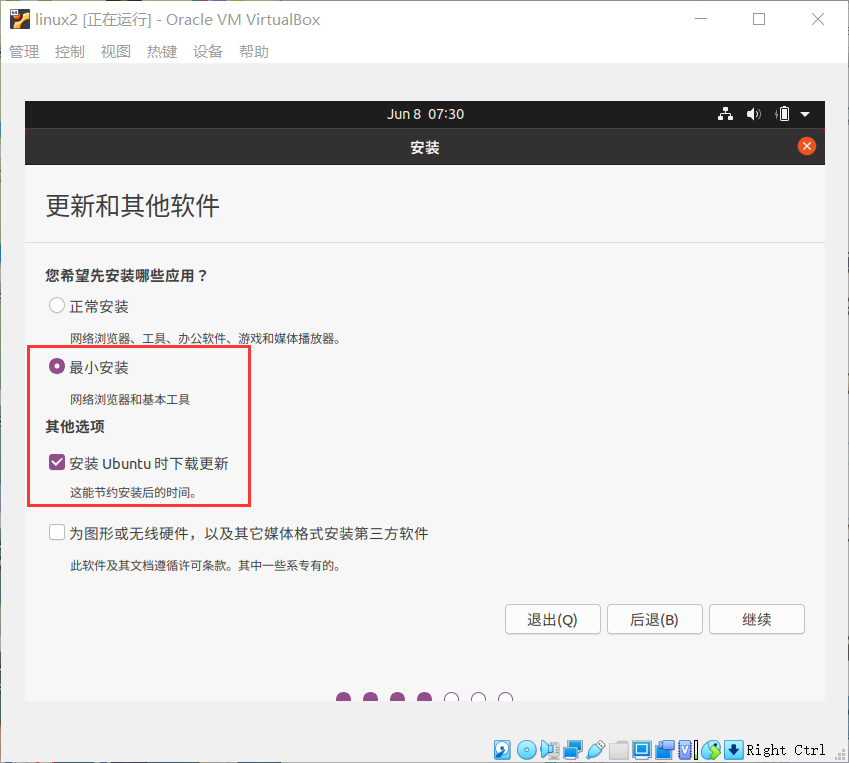Open the audio status icon in VirtualBox bar
This screenshot has width=849, height=763.
tap(550, 750)
